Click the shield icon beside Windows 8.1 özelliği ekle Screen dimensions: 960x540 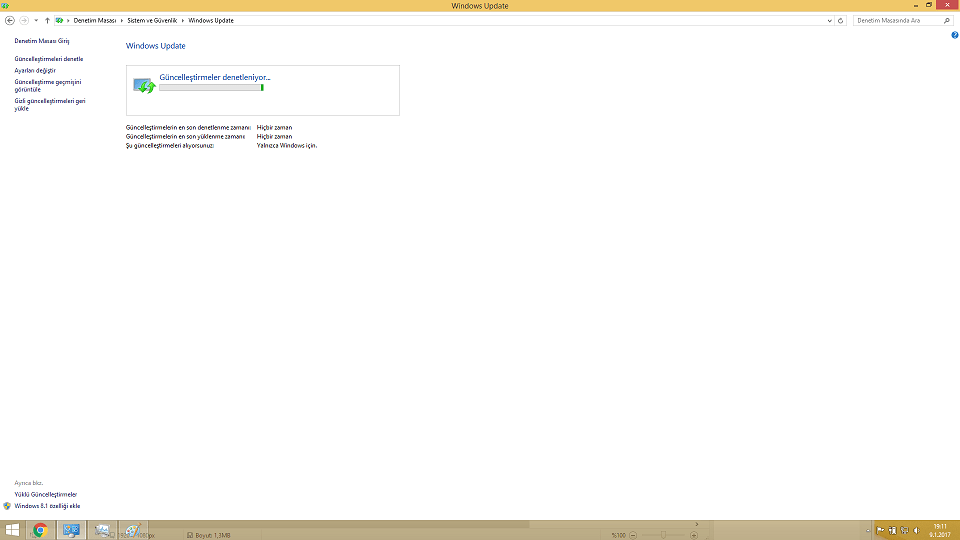(7, 506)
